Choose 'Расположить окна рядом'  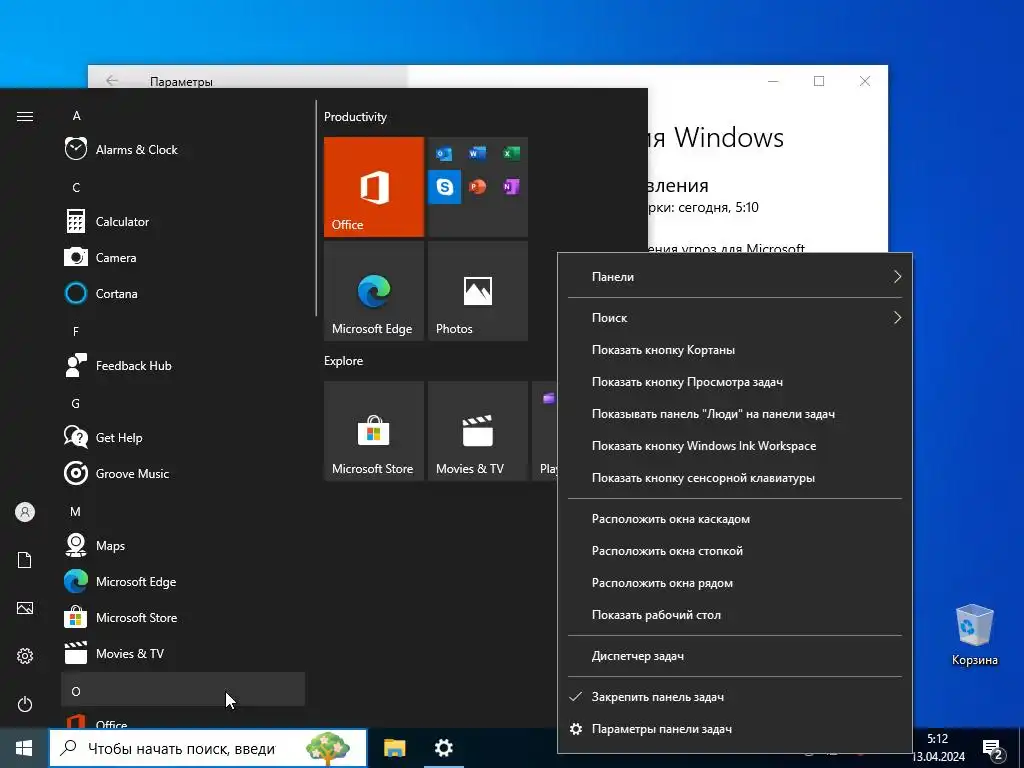[x=735, y=583]
